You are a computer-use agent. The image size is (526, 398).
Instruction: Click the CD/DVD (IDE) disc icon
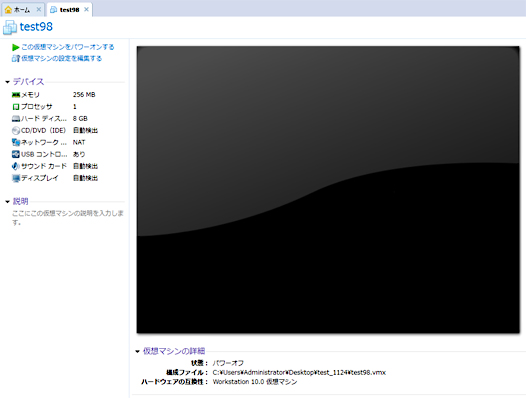click(x=16, y=130)
